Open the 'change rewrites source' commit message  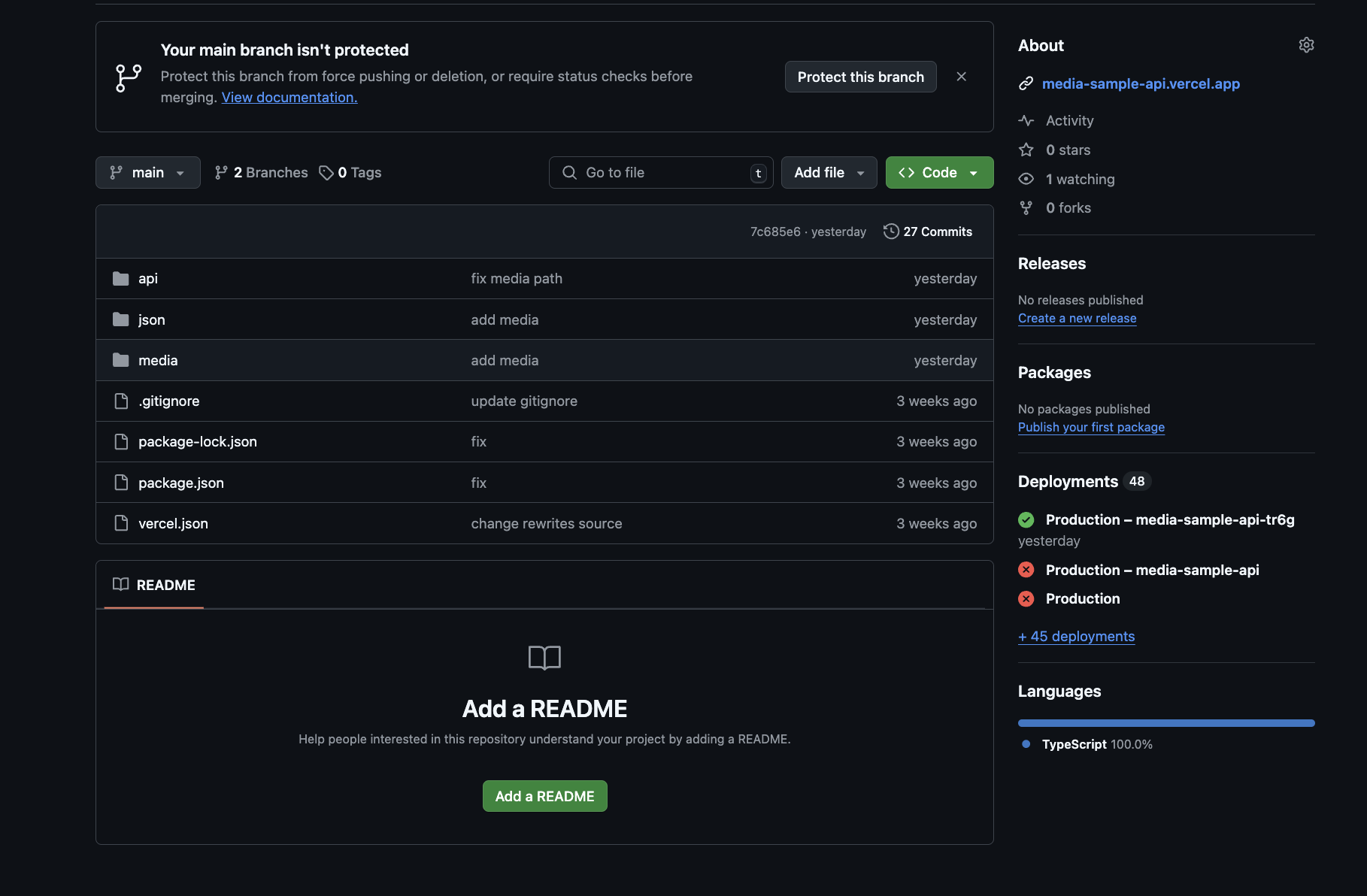coord(547,523)
